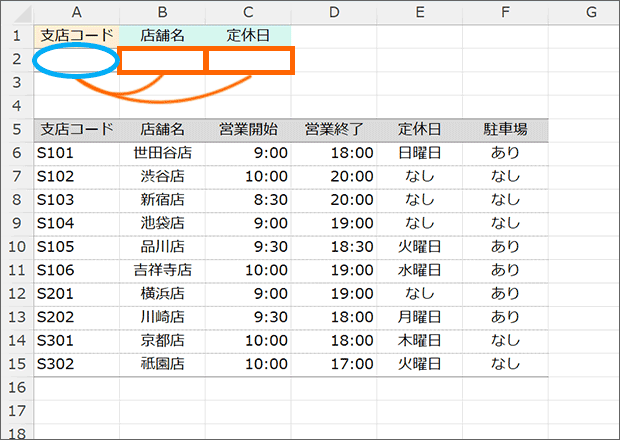Viewport: 620px width, 440px height.
Task: Select parking cell あり for 世田谷店
Action: 505,153
